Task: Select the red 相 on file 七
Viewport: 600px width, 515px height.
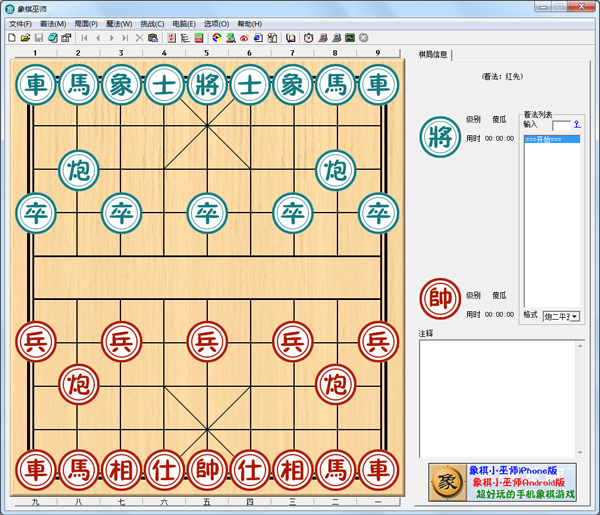Action: pos(121,470)
